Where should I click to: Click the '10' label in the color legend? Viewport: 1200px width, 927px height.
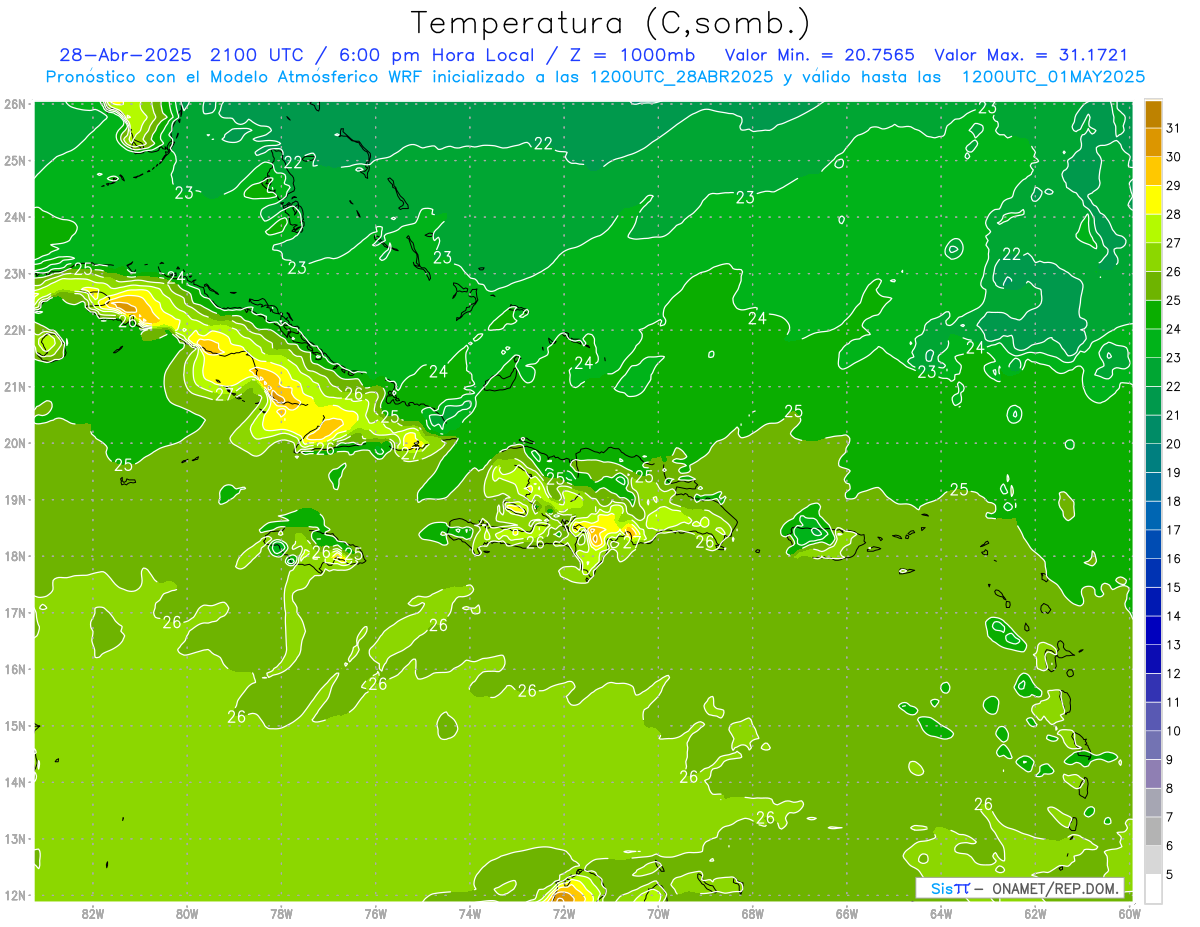click(x=1174, y=730)
